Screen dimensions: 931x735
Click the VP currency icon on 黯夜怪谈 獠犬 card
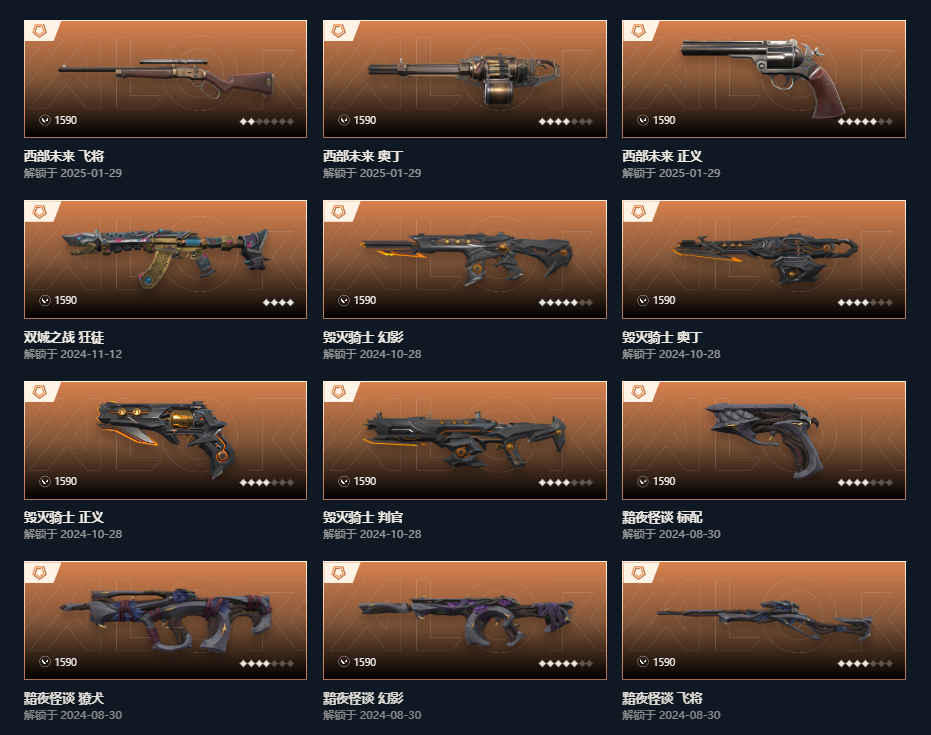point(45,662)
